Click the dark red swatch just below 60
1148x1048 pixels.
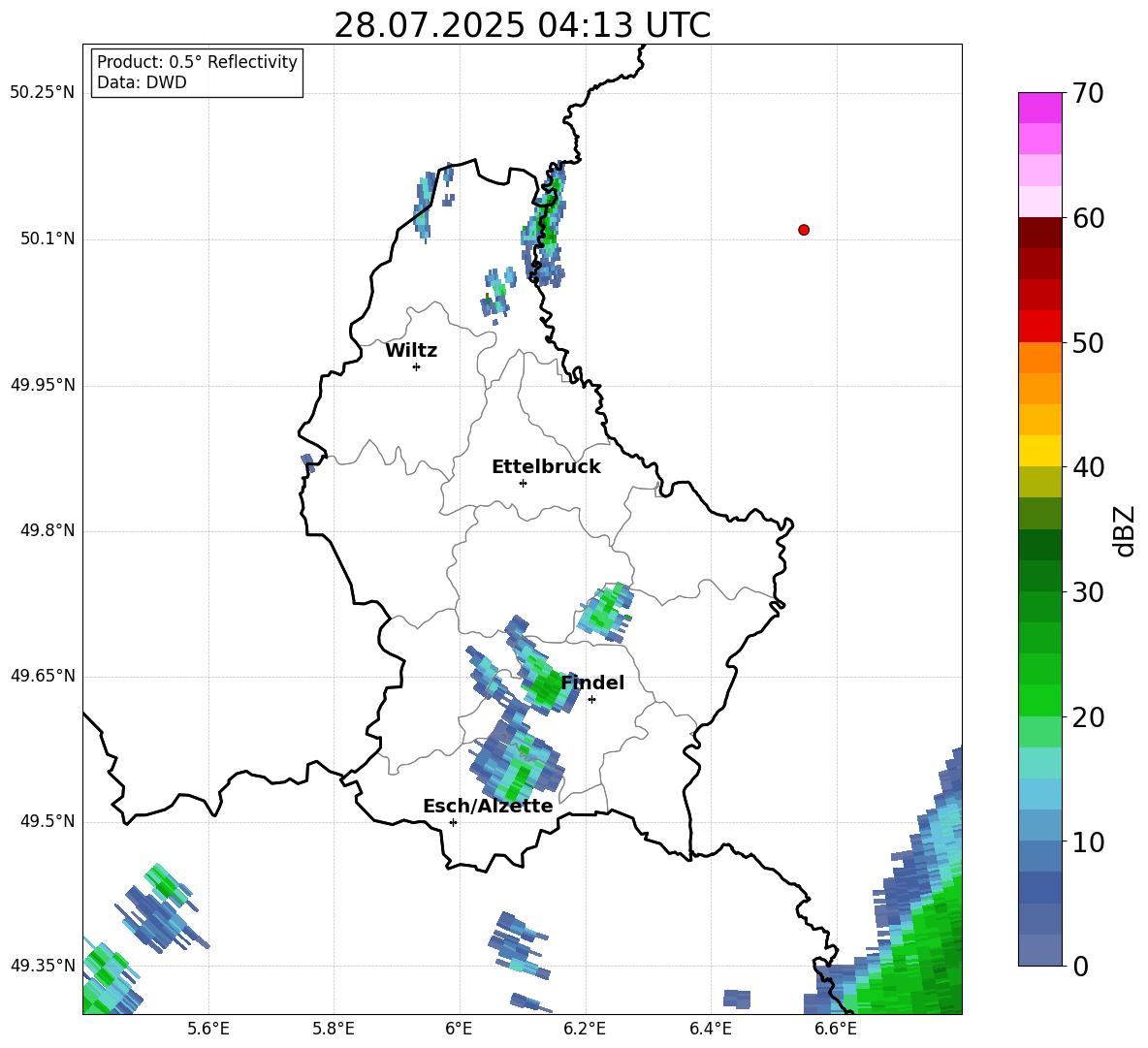click(x=1039, y=233)
